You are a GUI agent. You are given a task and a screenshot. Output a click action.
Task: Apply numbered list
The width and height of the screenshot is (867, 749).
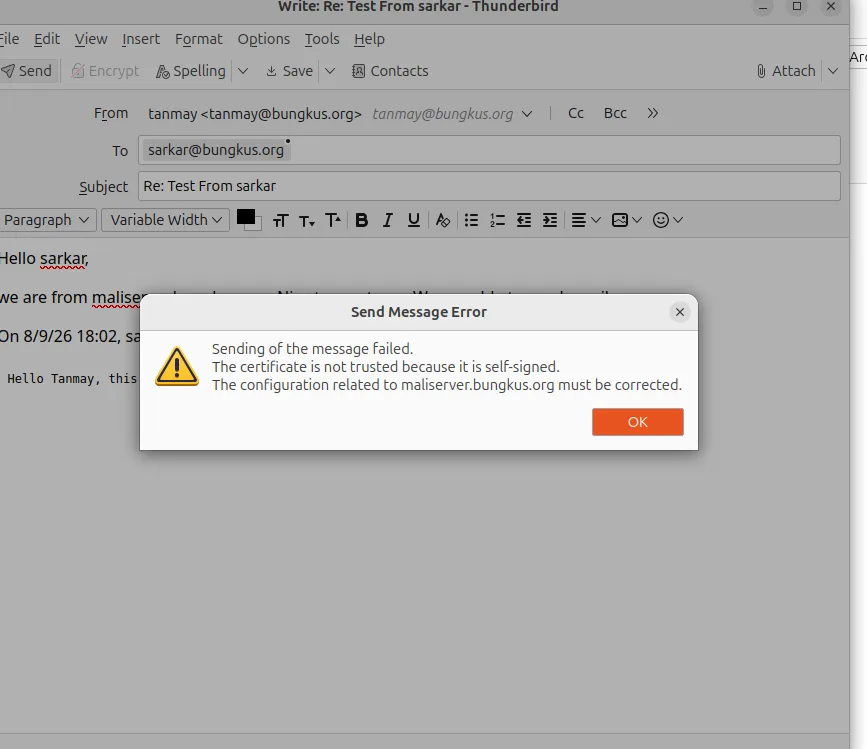tap(497, 221)
